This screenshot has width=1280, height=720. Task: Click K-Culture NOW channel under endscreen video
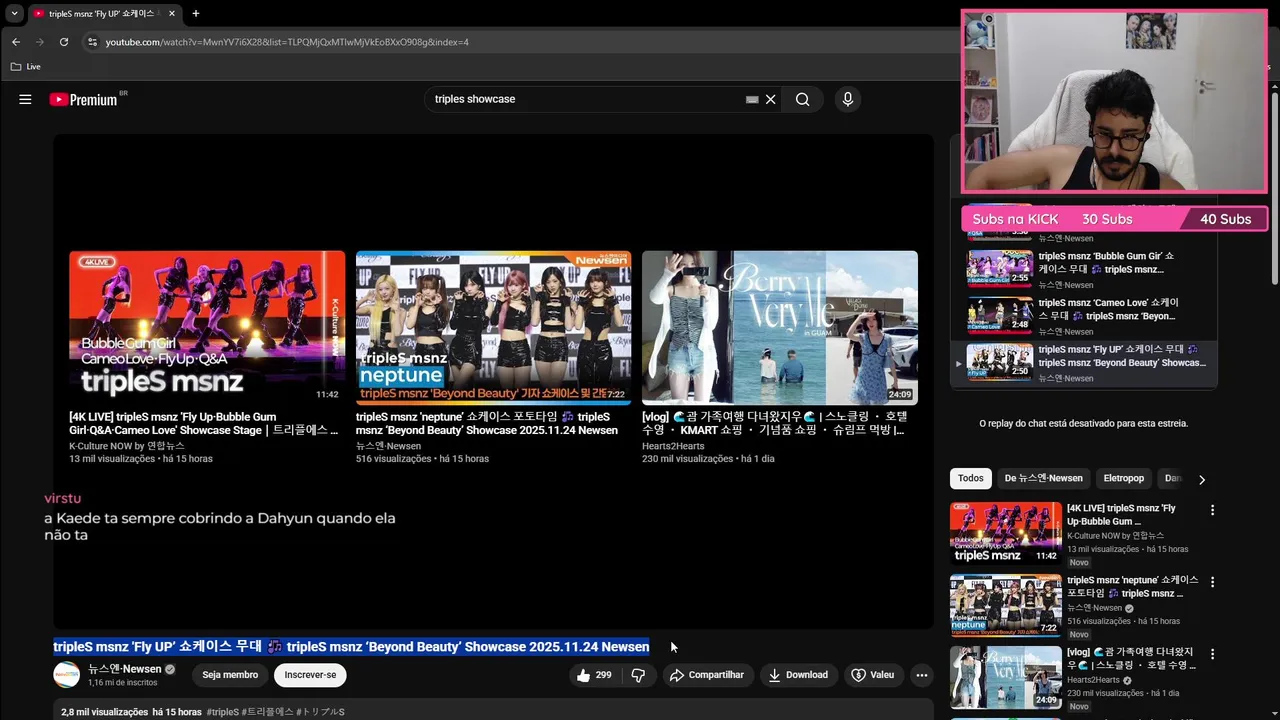[127, 446]
